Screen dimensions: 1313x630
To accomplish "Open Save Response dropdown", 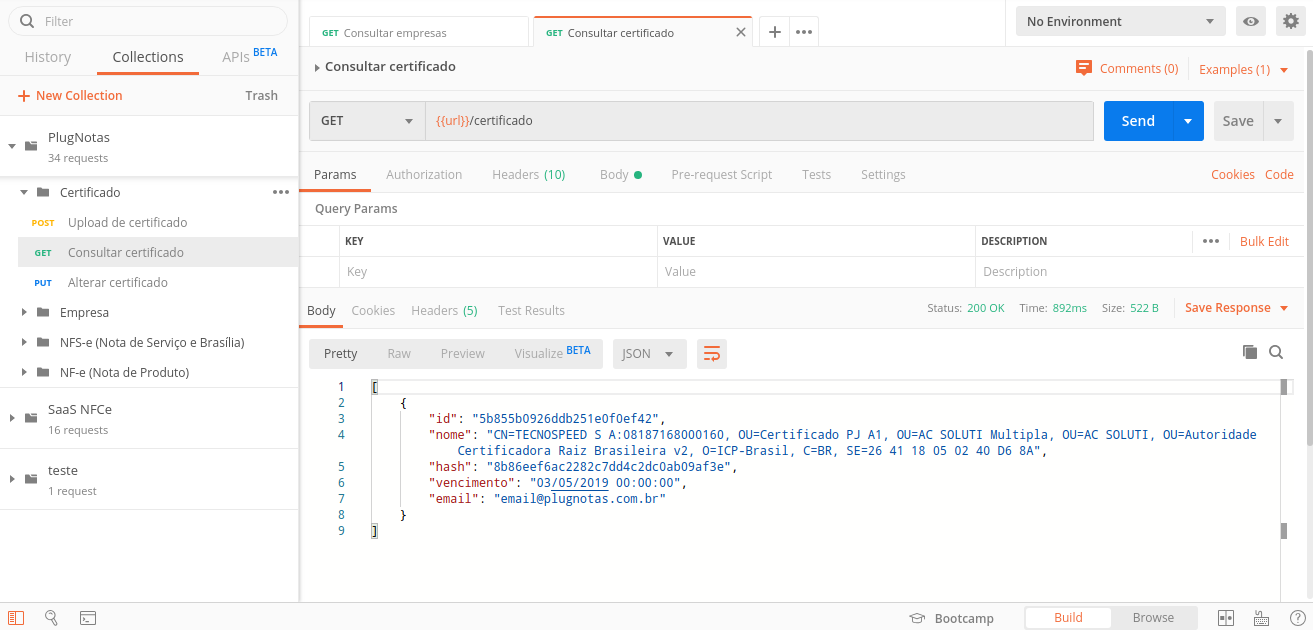I will pos(1237,308).
